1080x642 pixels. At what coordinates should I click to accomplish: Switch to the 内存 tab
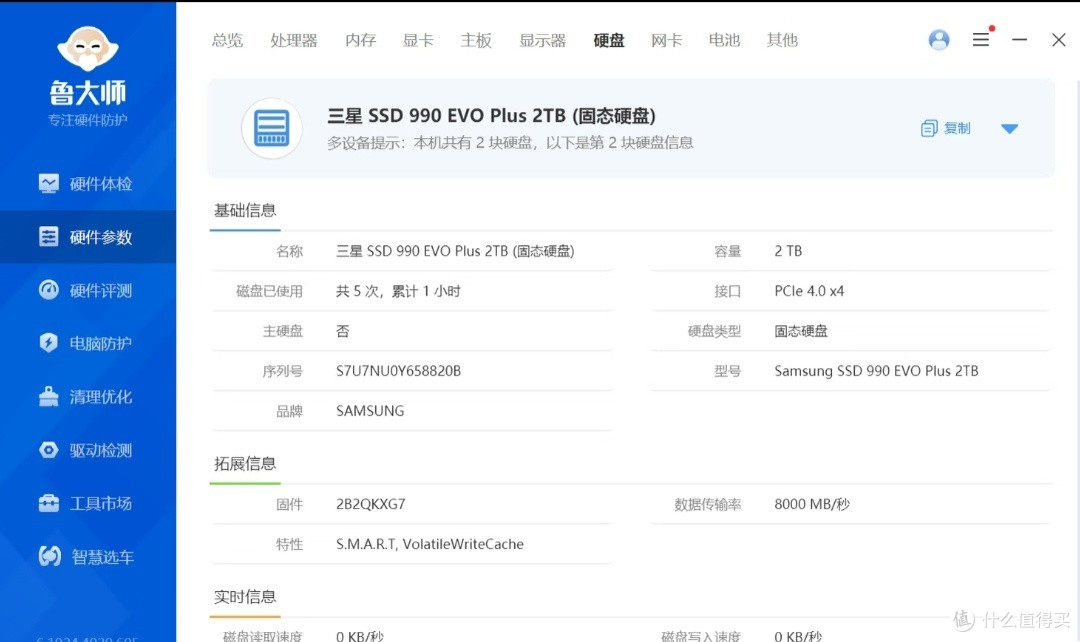(x=360, y=40)
